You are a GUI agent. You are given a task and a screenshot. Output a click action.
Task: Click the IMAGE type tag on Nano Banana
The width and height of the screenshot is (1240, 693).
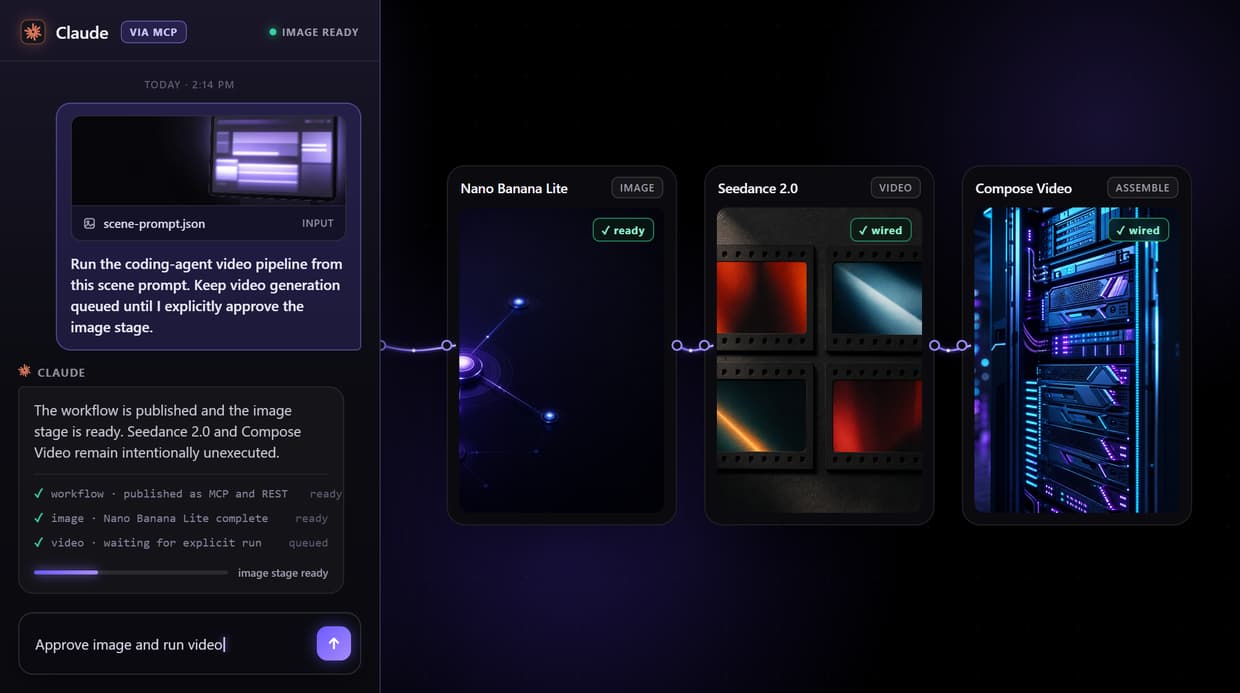pyautogui.click(x=637, y=188)
